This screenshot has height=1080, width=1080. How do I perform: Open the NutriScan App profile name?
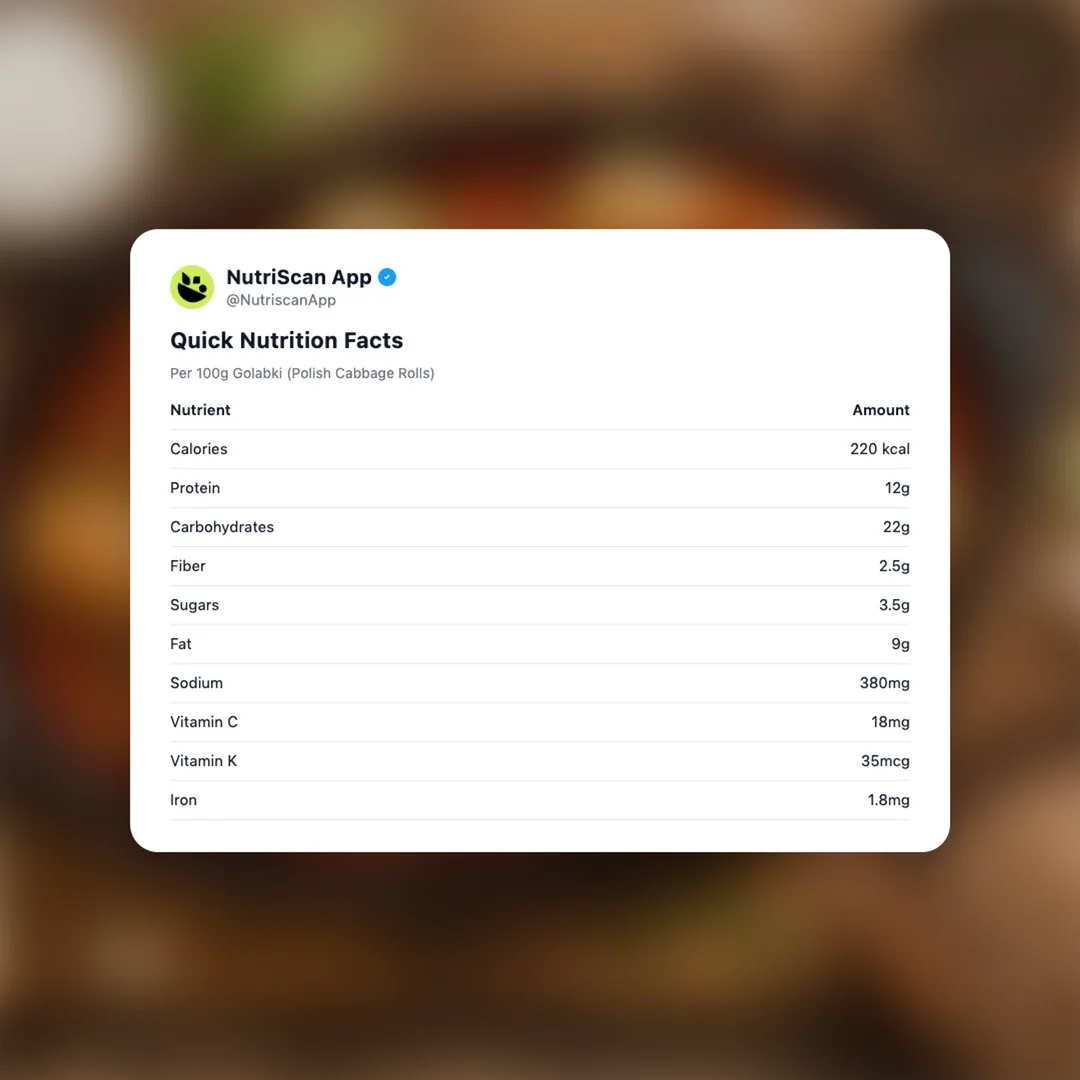pyautogui.click(x=299, y=277)
